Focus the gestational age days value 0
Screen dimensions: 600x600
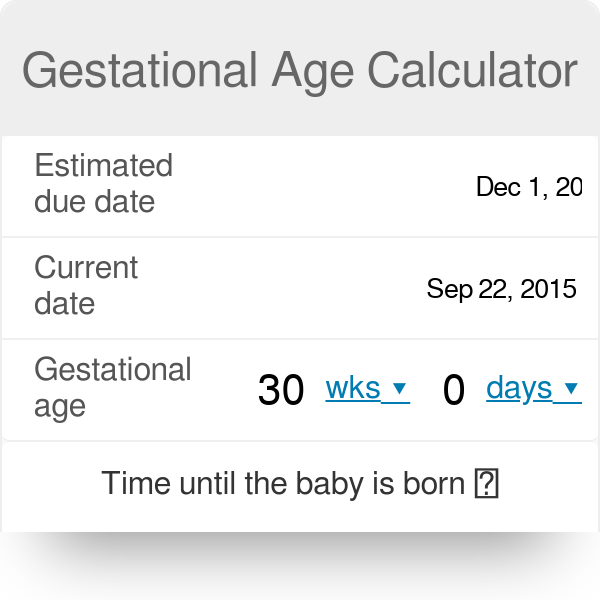(454, 390)
